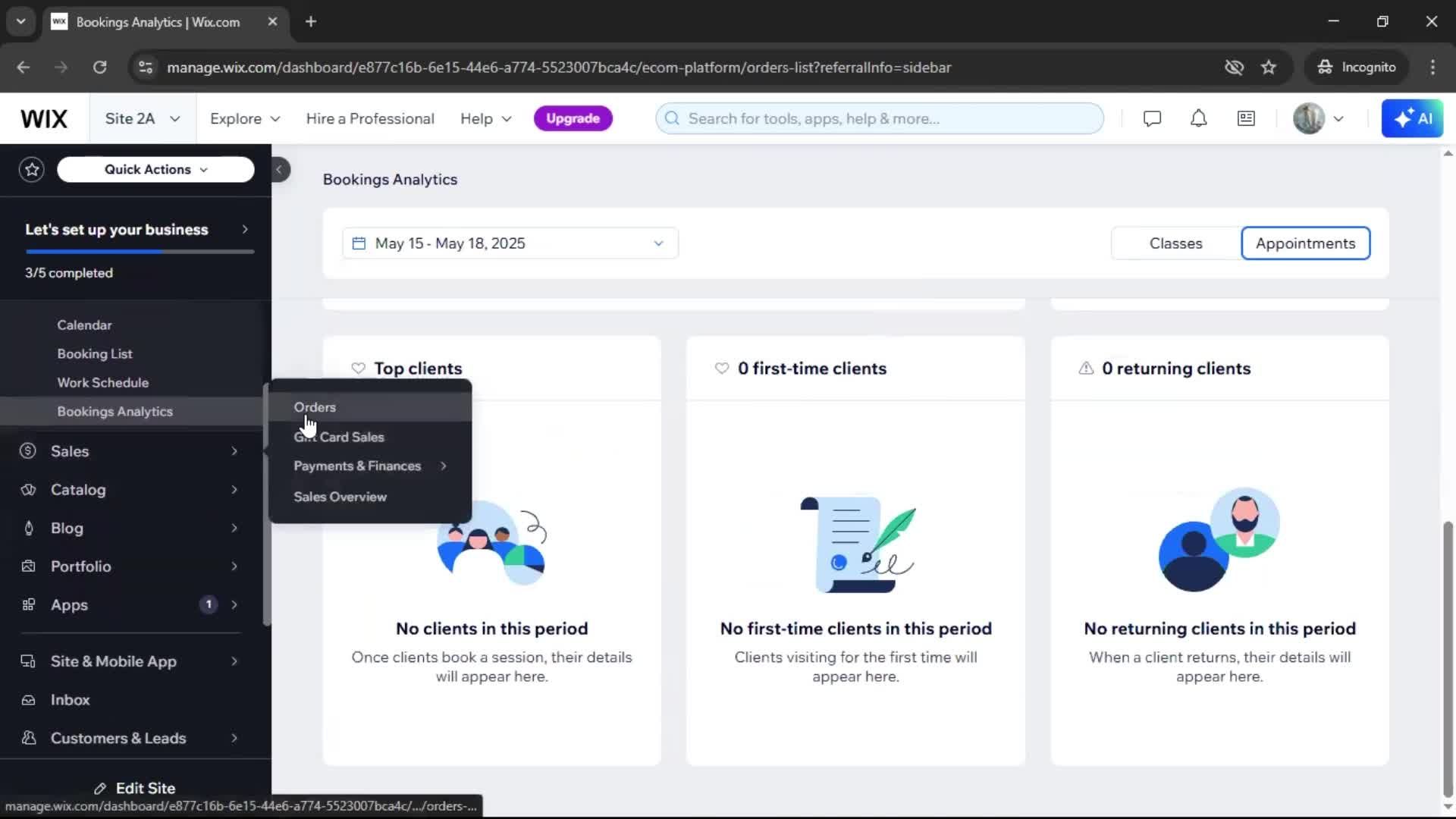Click the Edit Site button
This screenshot has width=1456, height=819.
(135, 789)
